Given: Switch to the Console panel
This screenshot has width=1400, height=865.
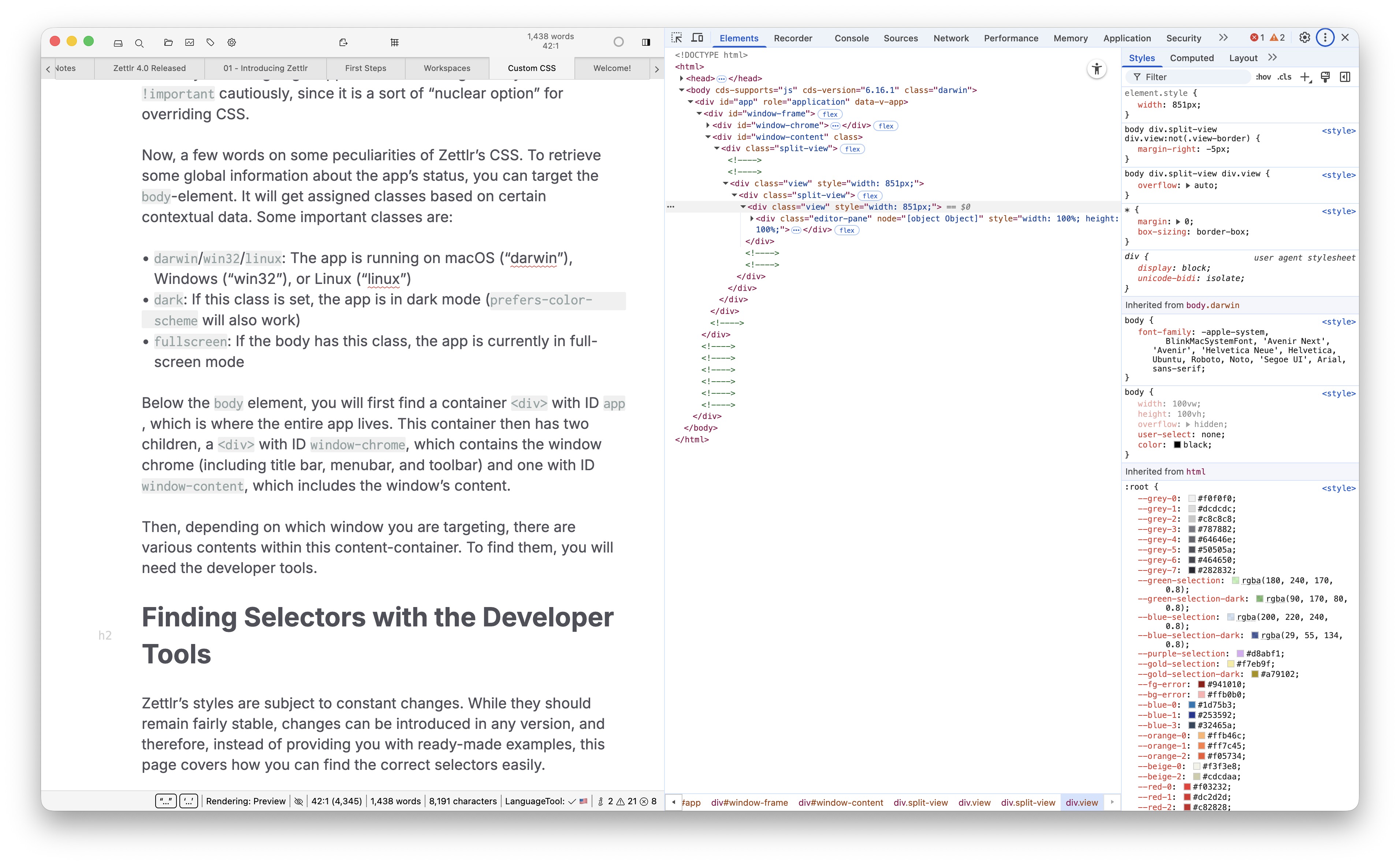Looking at the screenshot, I should click(851, 38).
